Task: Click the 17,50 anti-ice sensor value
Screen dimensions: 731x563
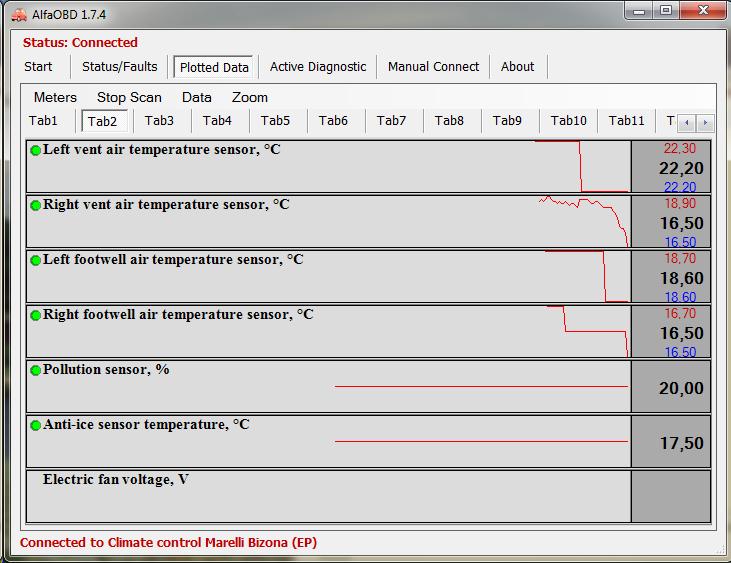Action: coord(682,443)
